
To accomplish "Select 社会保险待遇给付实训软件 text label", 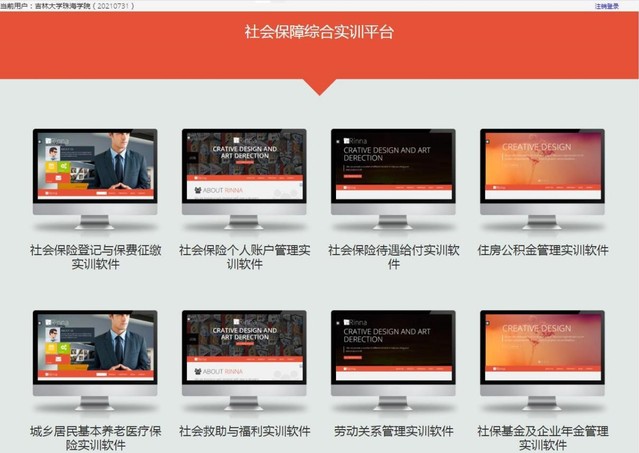I will [x=393, y=250].
